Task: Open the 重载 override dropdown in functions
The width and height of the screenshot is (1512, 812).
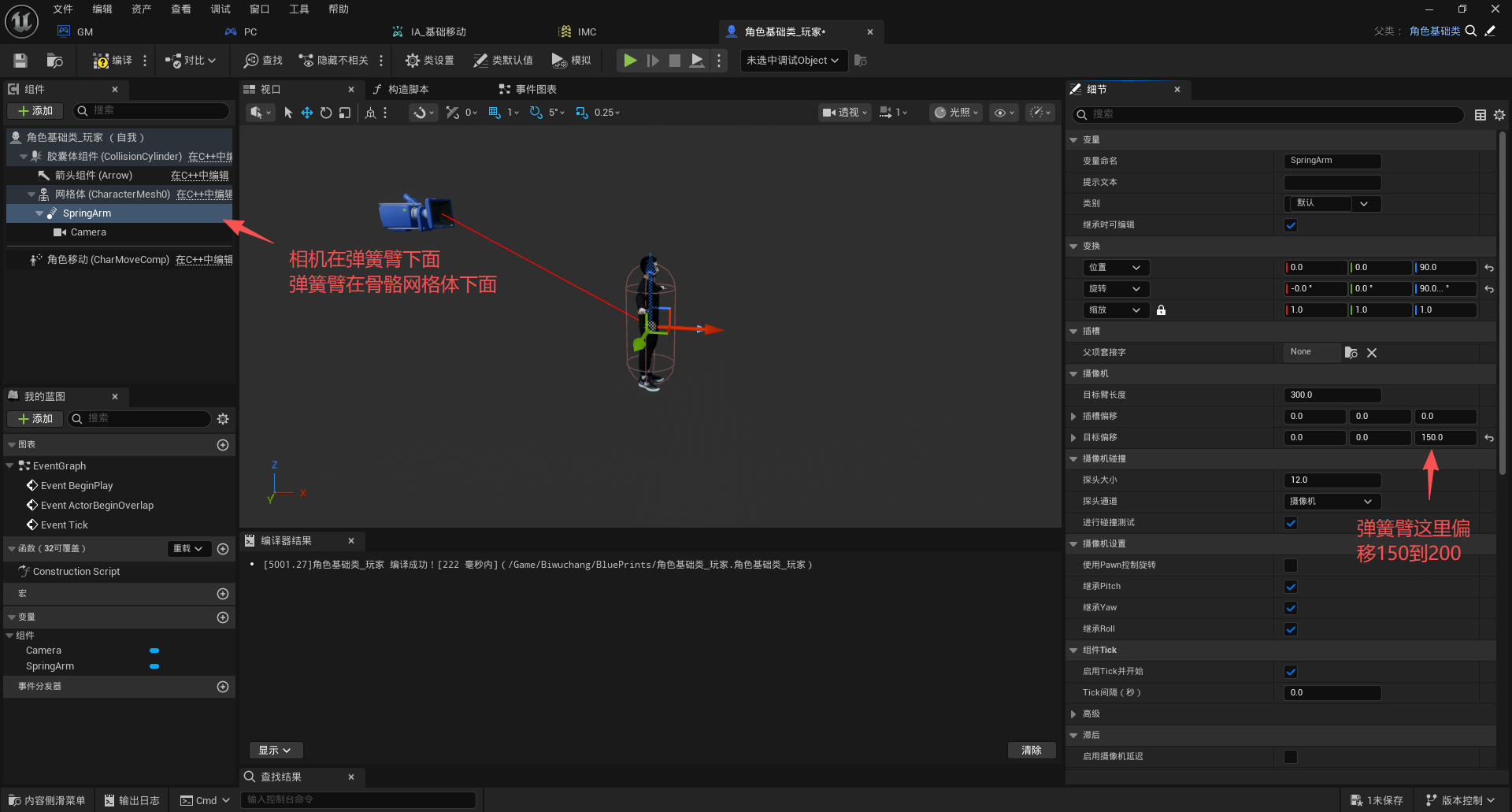Action: [x=189, y=548]
